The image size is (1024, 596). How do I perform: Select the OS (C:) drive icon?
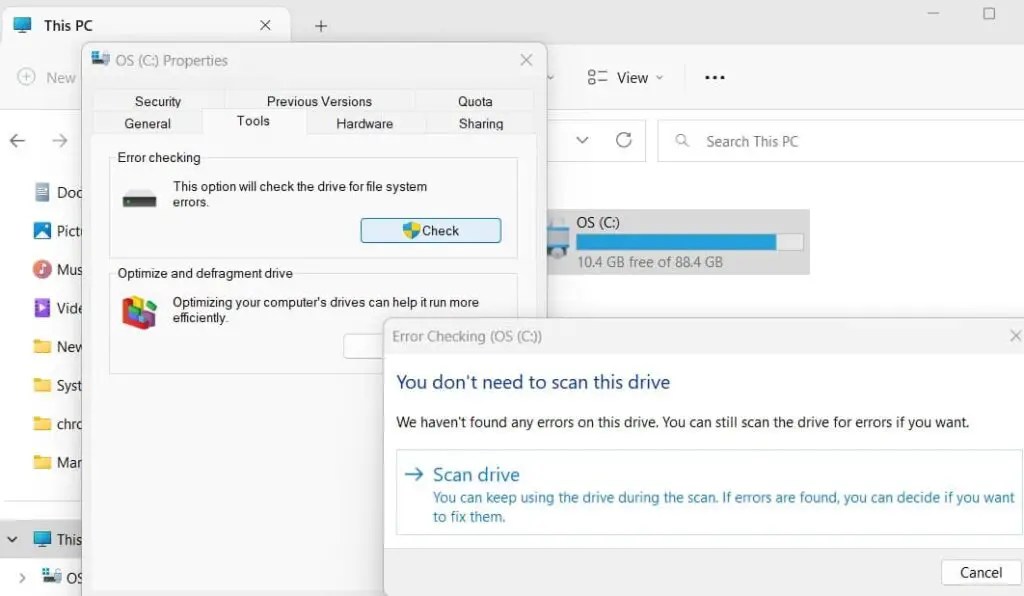click(x=560, y=240)
